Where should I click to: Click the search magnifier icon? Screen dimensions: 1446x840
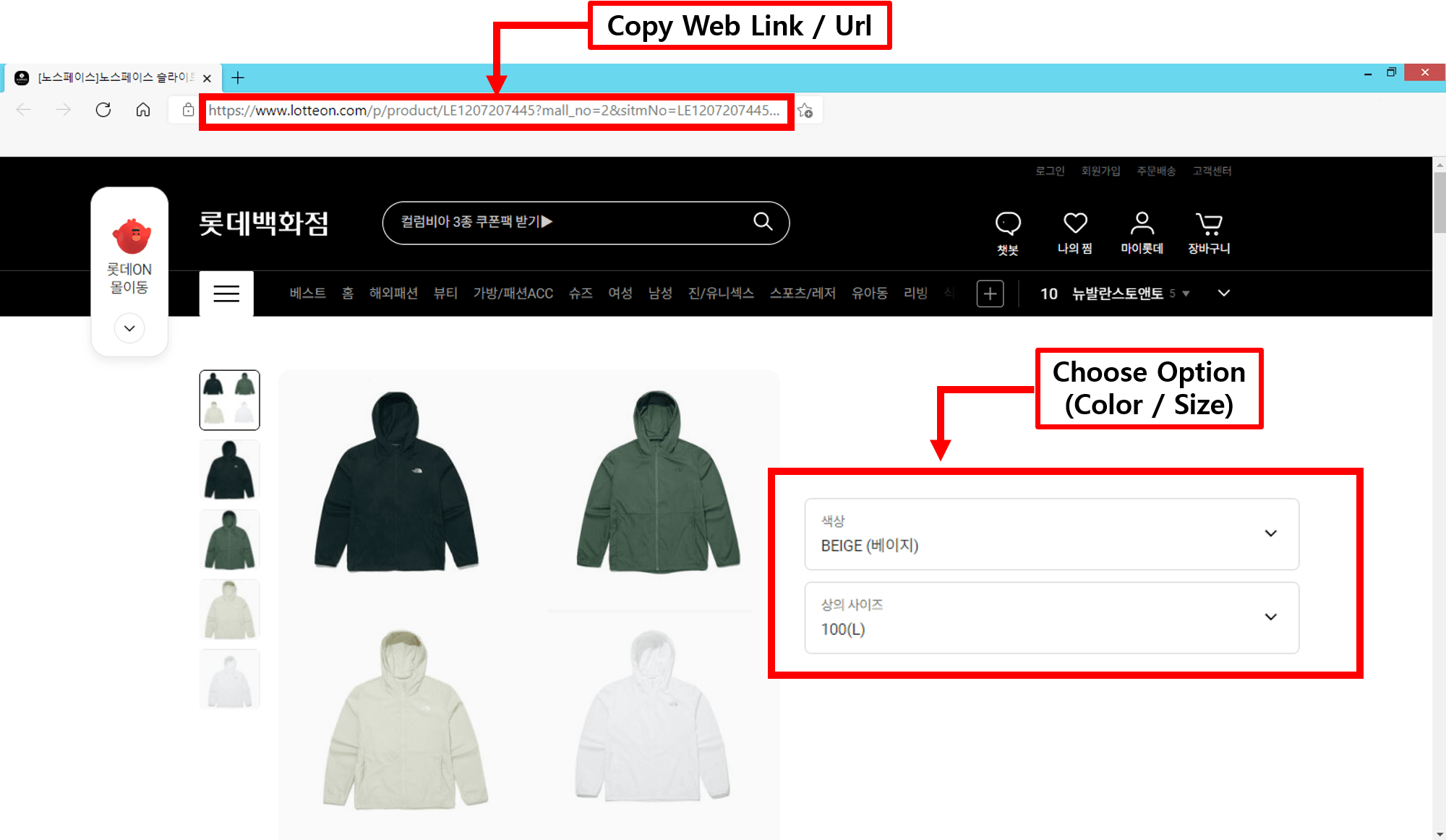tap(763, 223)
